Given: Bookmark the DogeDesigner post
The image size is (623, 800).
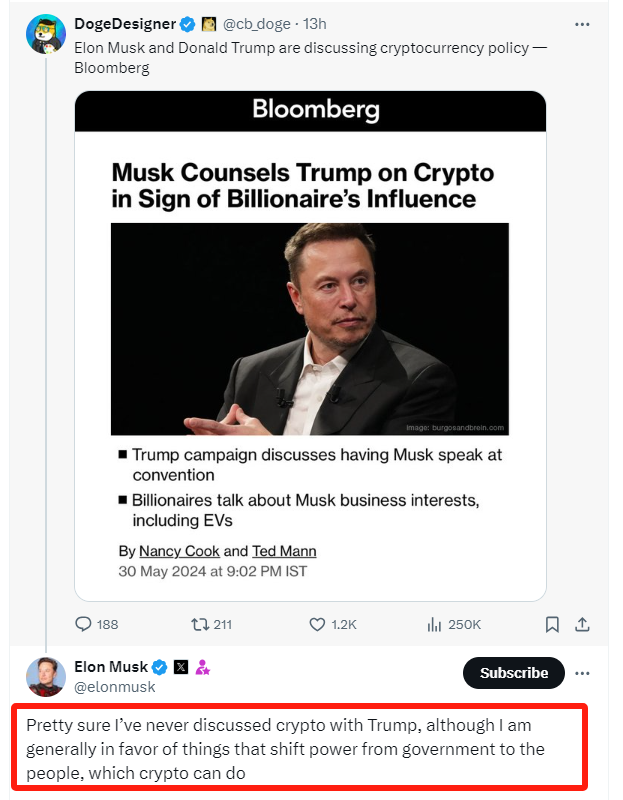Looking at the screenshot, I should click(552, 624).
